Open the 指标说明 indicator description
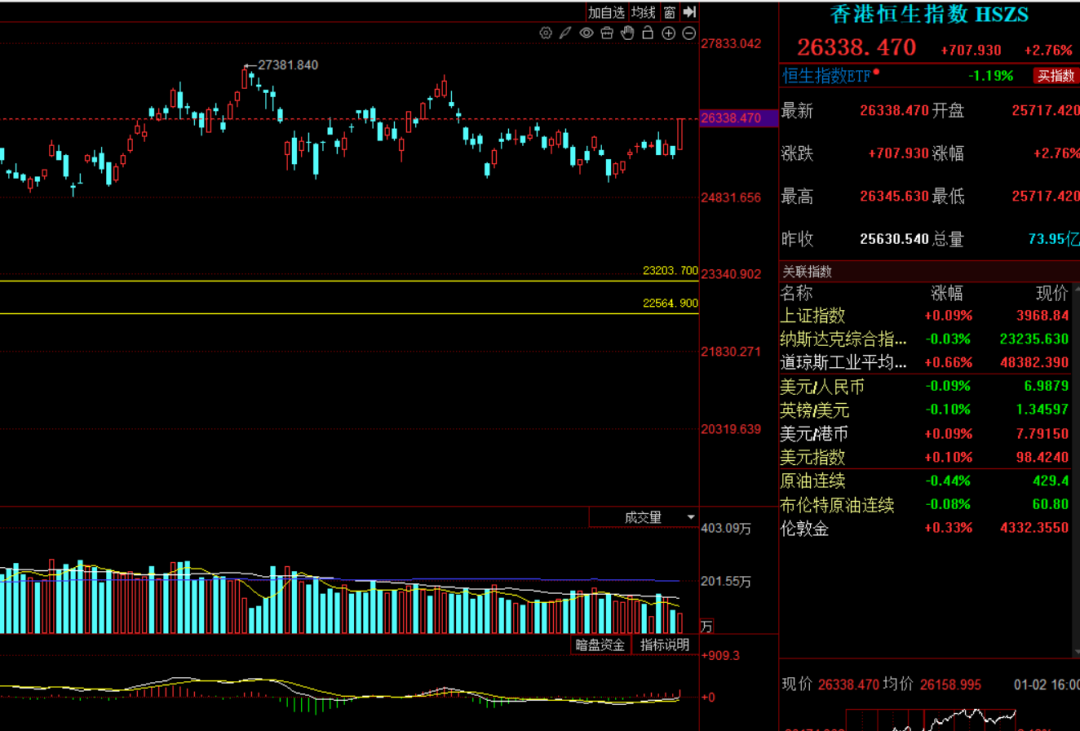This screenshot has height=731, width=1080. (x=664, y=645)
